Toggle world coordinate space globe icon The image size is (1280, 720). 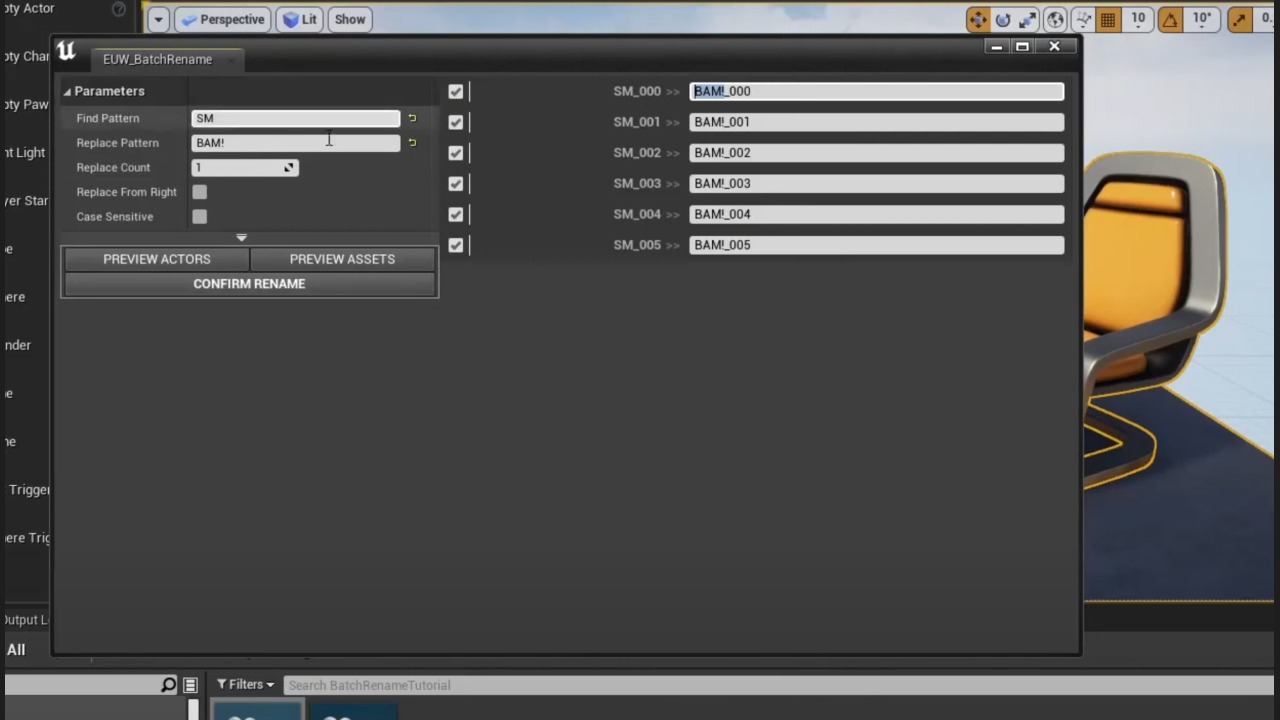tap(1055, 19)
